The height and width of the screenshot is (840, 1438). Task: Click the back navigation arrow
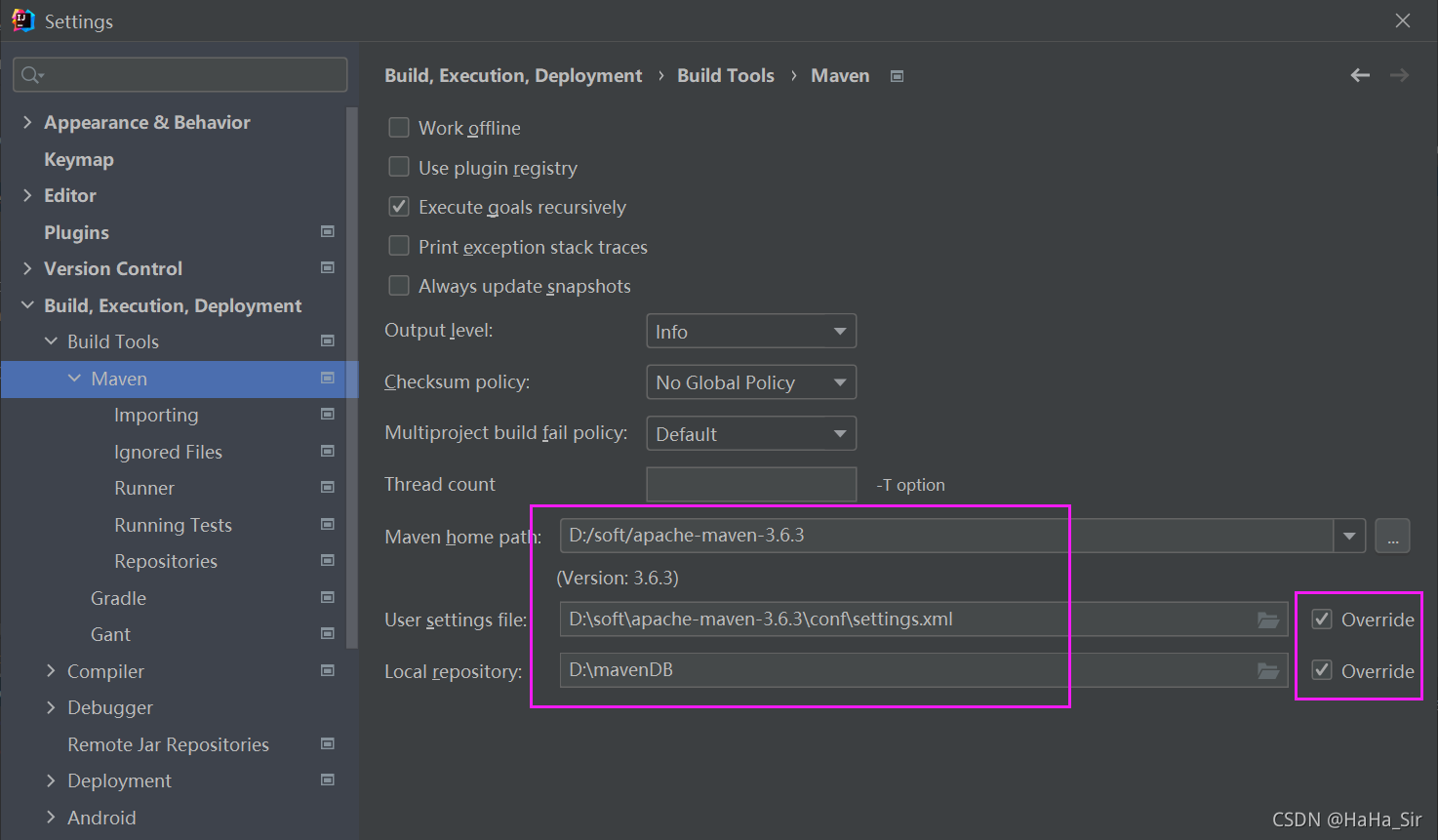[1360, 75]
